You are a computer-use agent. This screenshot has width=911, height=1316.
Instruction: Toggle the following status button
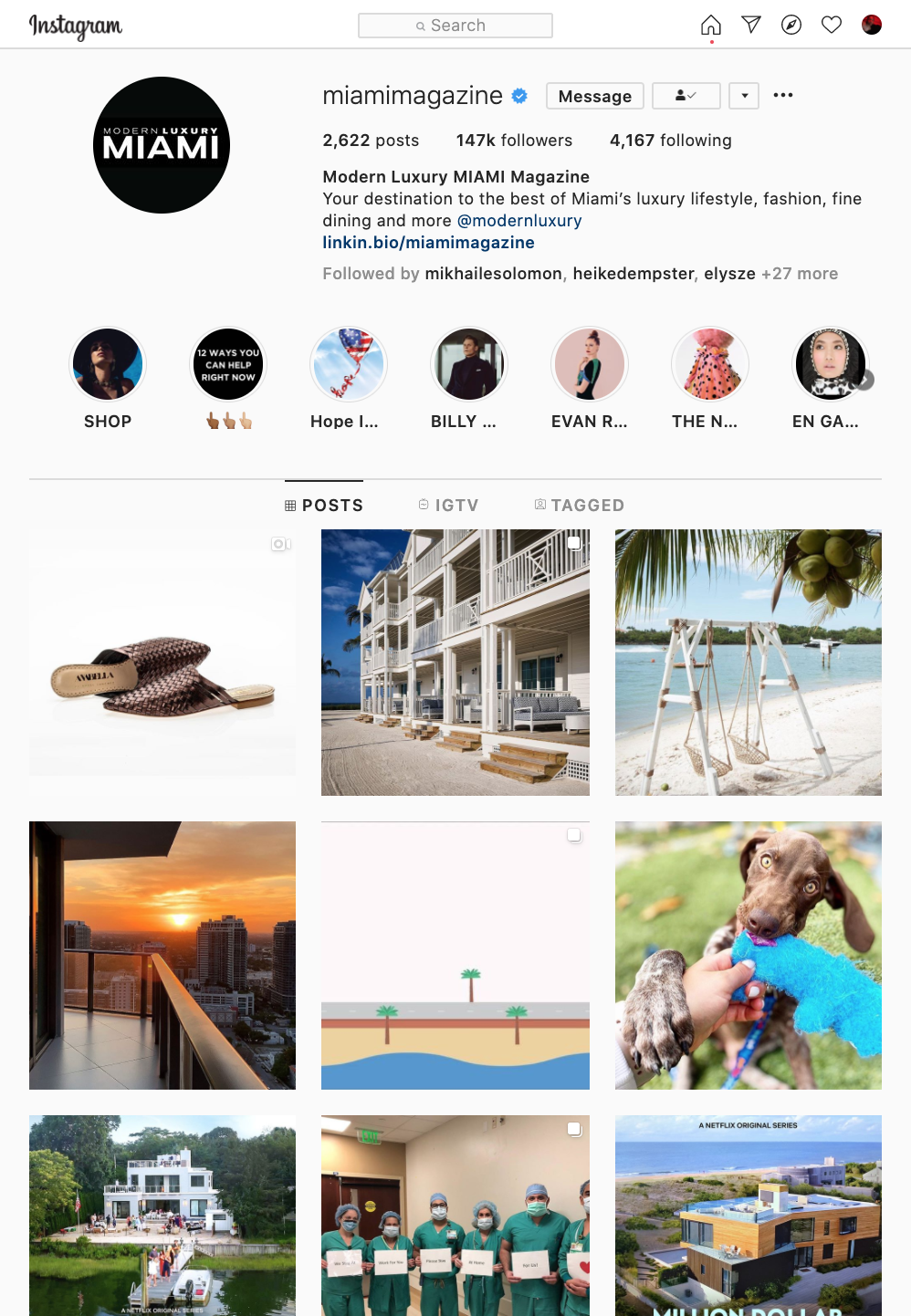686,96
